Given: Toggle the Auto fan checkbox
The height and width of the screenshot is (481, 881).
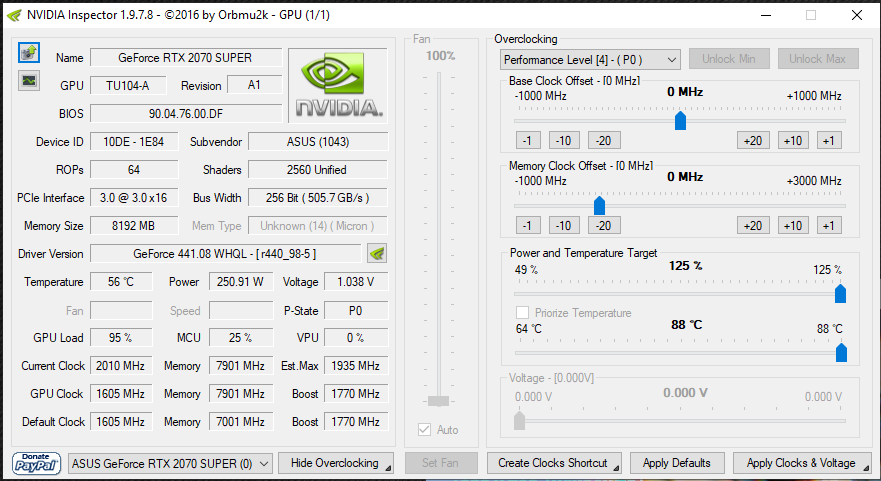Looking at the screenshot, I should tap(424, 430).
